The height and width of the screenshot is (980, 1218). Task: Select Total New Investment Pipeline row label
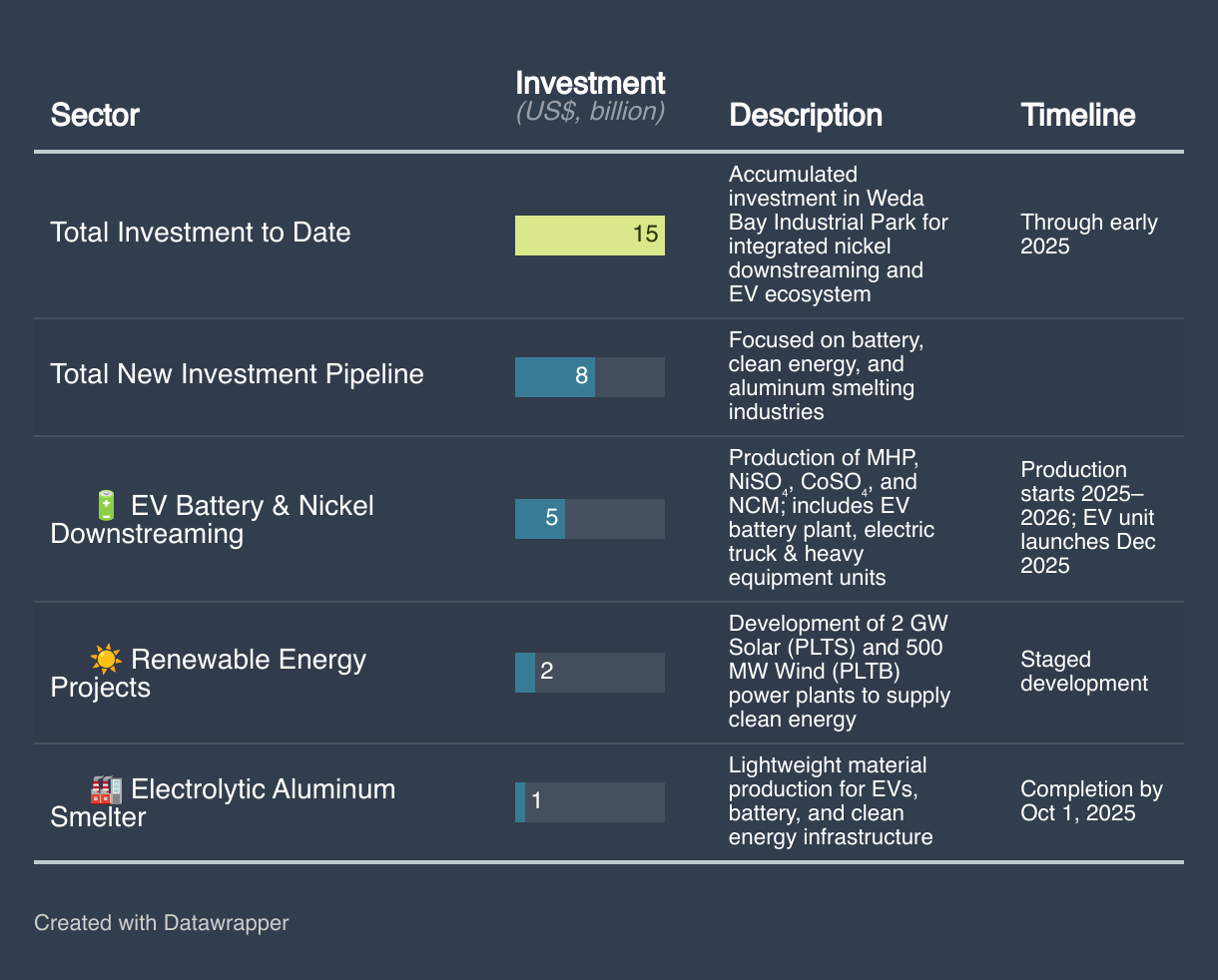[x=237, y=374]
